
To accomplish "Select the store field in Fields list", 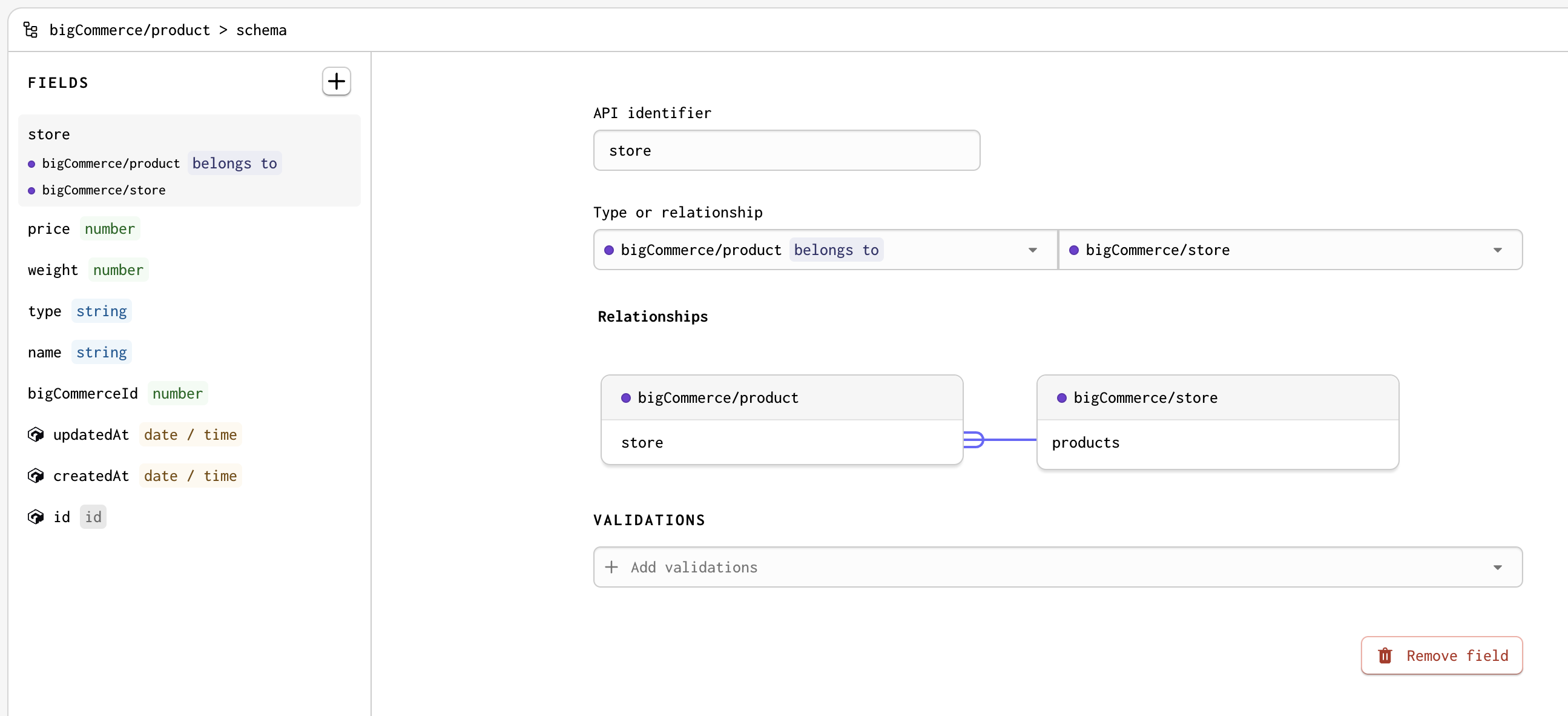I will coord(189,161).
